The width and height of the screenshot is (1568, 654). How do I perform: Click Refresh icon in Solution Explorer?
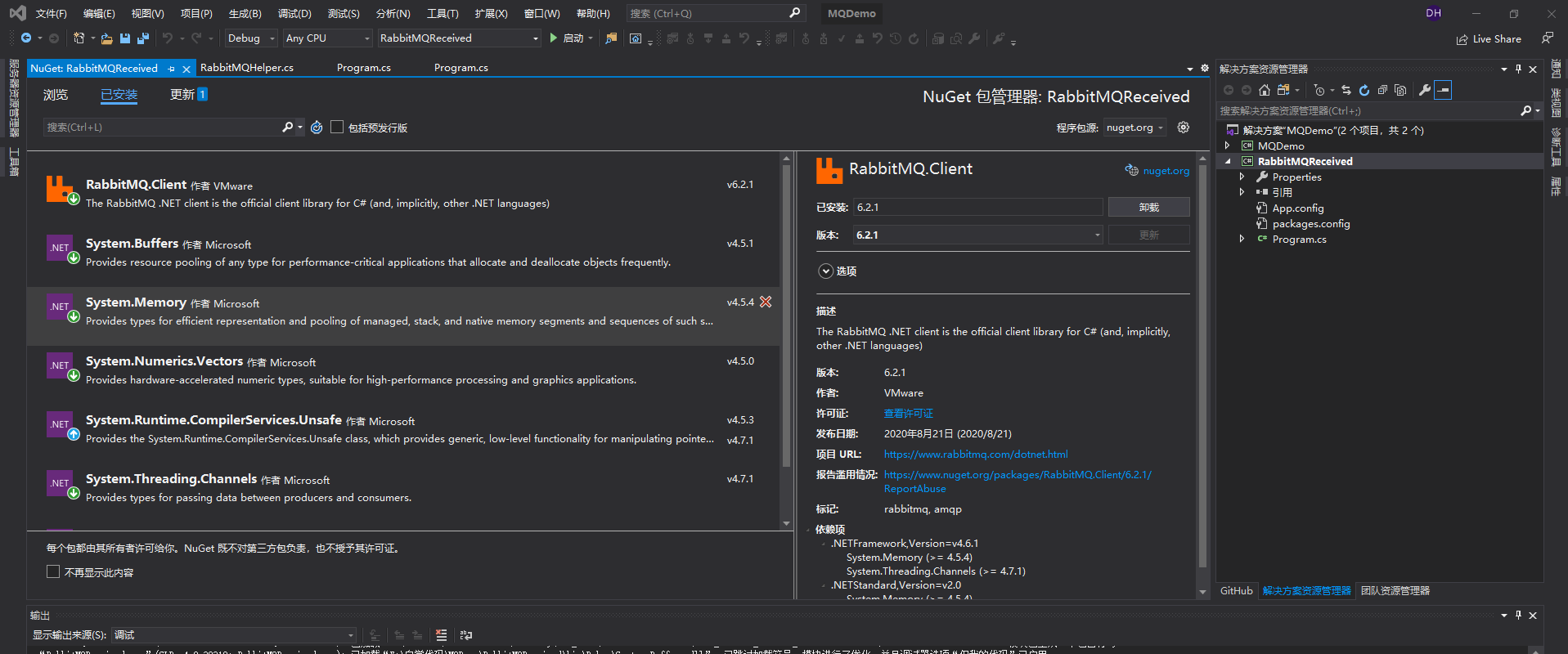pyautogui.click(x=1364, y=90)
